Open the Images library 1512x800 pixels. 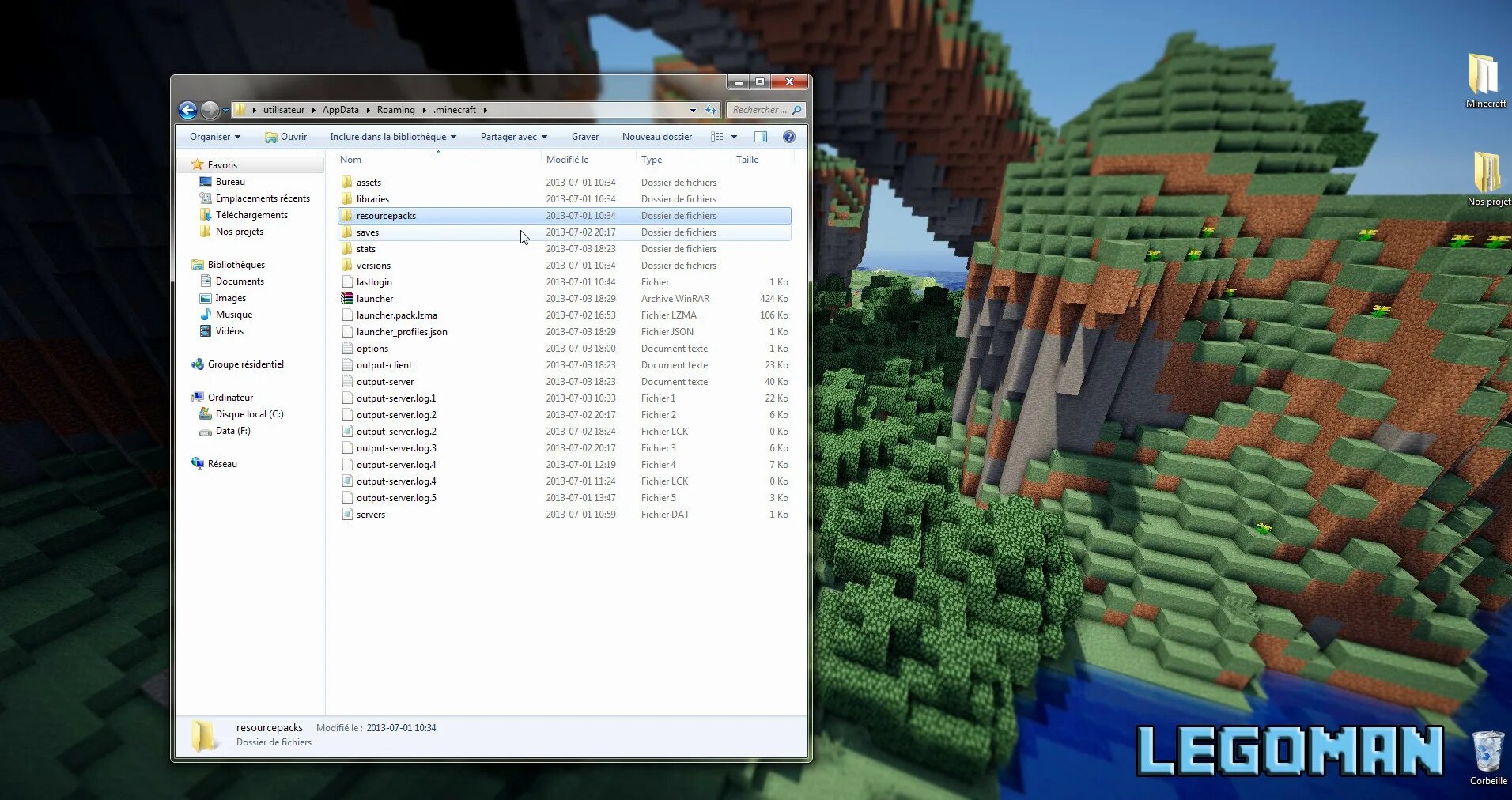pyautogui.click(x=230, y=298)
